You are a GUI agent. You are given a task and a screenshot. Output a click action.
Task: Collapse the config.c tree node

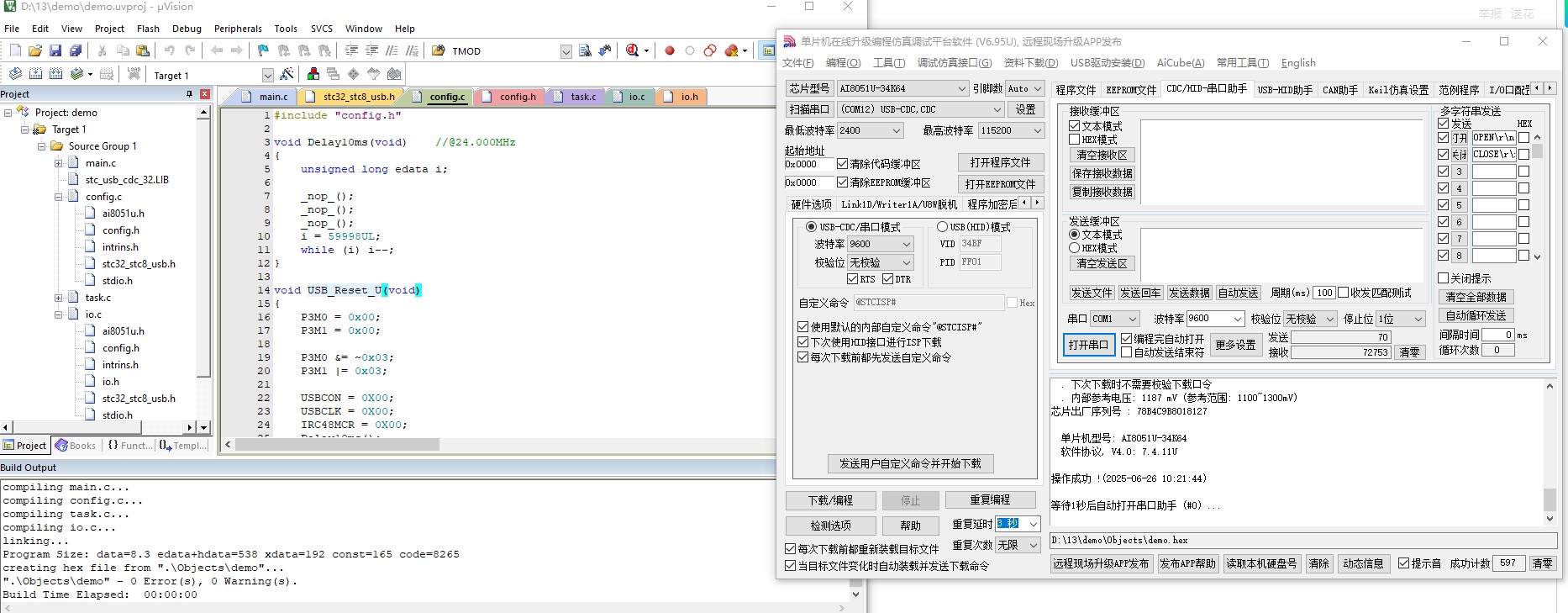pyautogui.click(x=58, y=197)
